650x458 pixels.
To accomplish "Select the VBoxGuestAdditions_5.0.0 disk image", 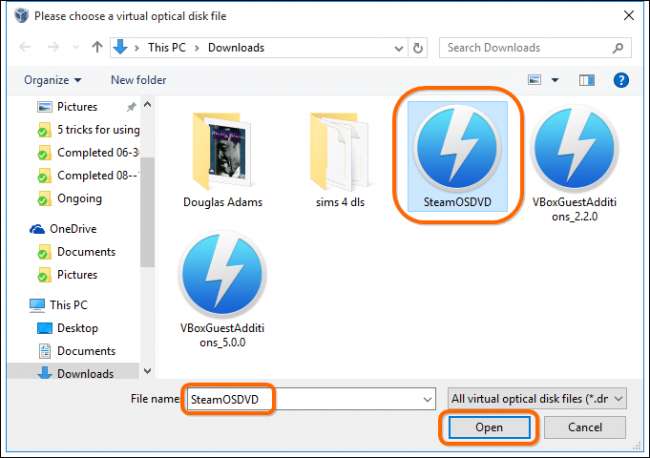I will 223,290.
